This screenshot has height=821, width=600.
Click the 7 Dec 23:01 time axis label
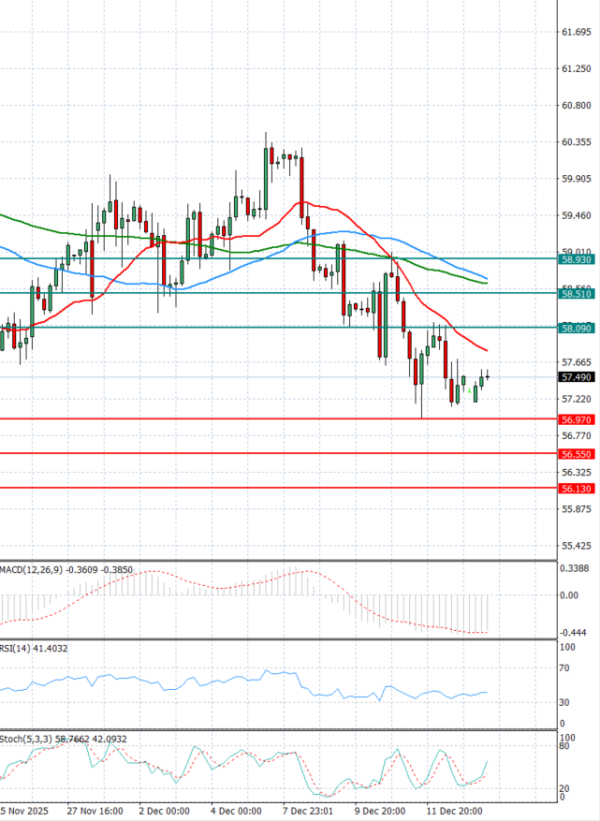pyautogui.click(x=310, y=810)
